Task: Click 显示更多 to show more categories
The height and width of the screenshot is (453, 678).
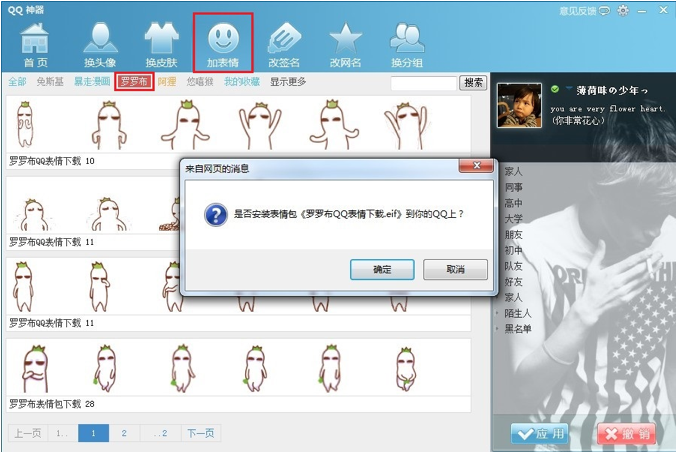Action: coord(288,81)
